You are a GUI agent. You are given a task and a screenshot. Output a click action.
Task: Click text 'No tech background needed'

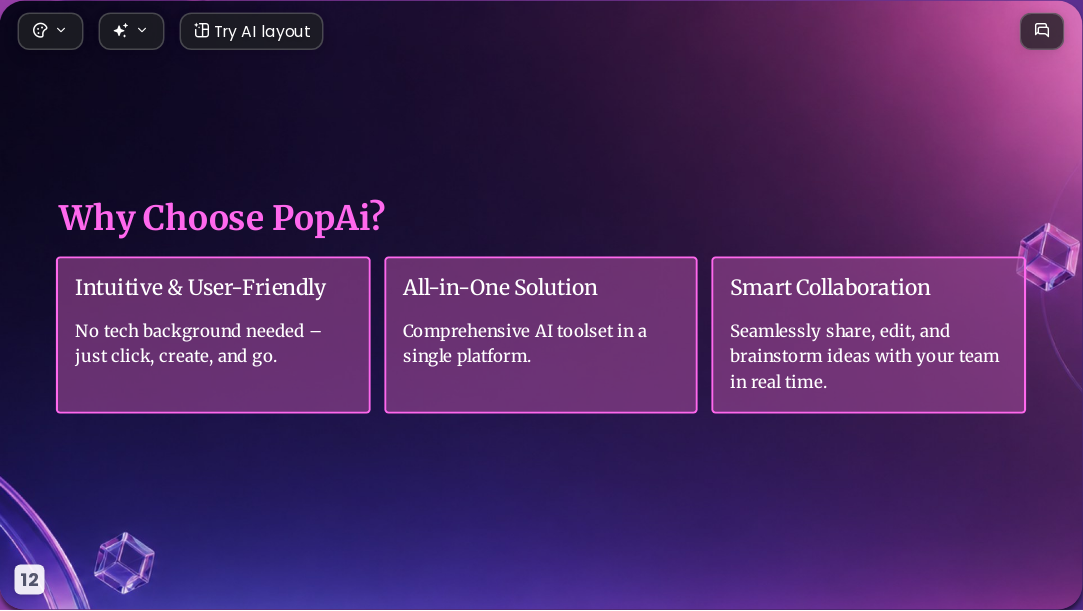click(x=189, y=331)
